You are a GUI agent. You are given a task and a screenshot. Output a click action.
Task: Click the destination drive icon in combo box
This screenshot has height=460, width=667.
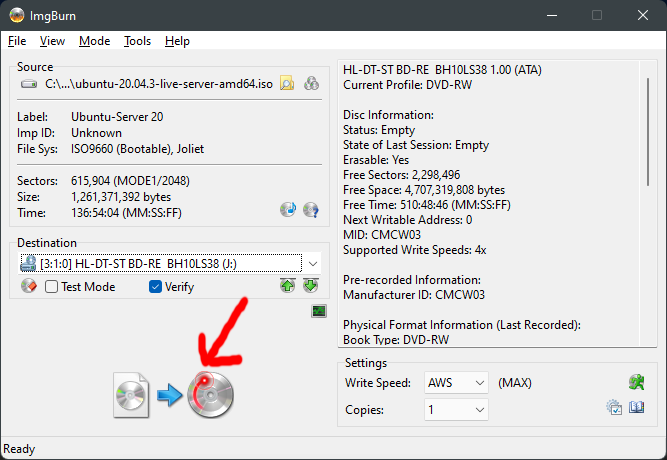click(29, 263)
